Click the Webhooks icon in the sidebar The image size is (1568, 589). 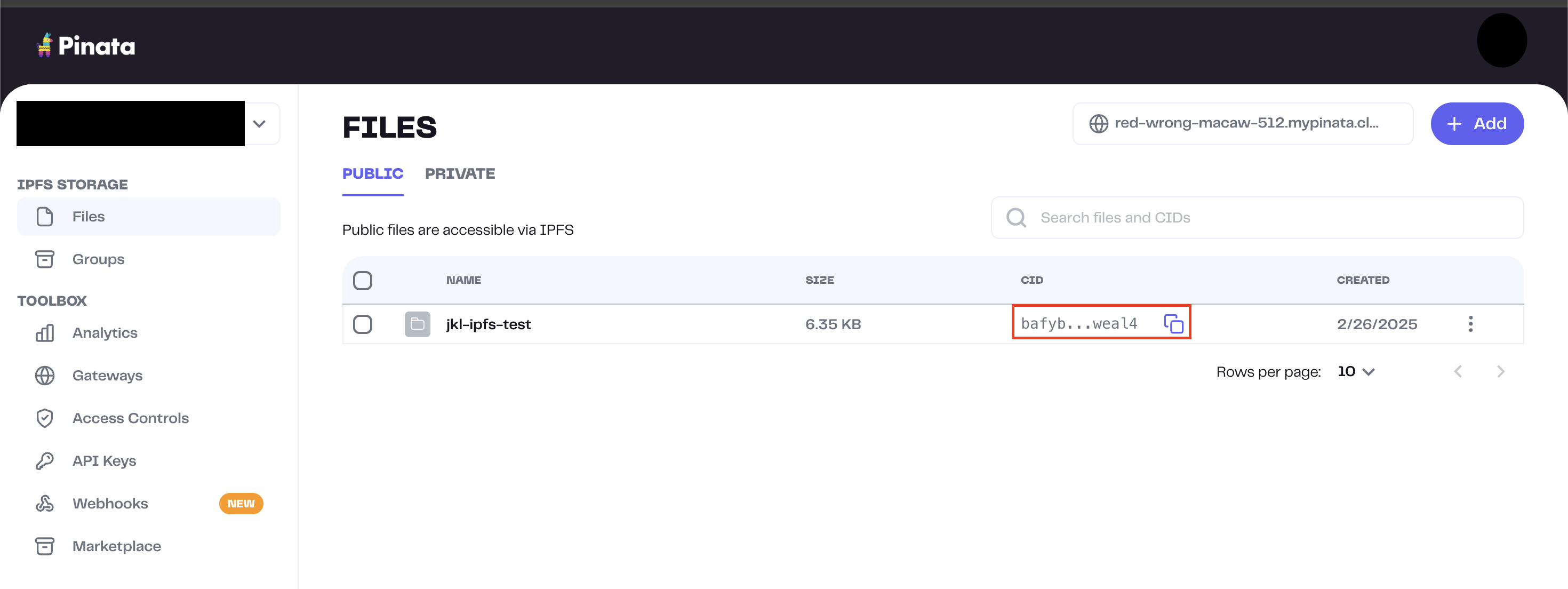coord(44,503)
